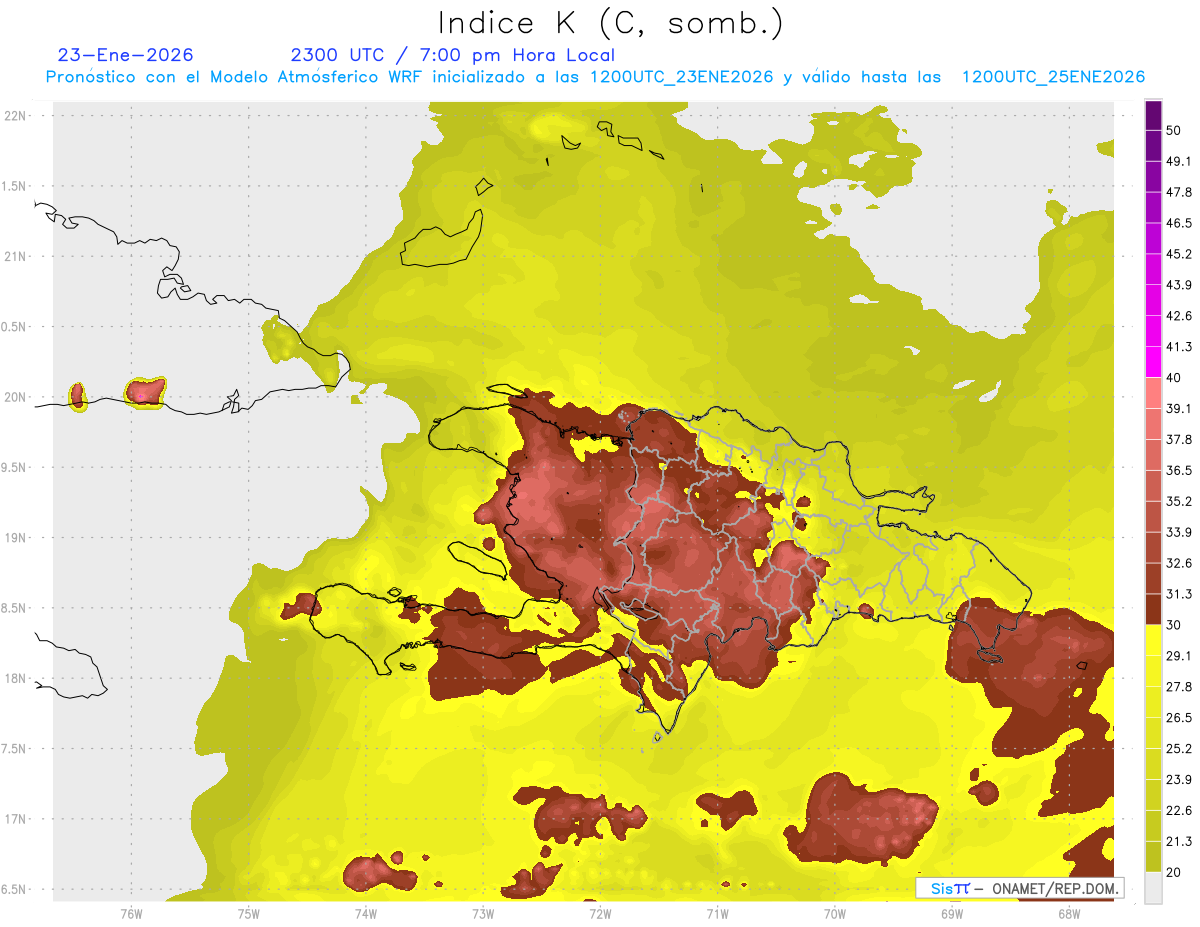1200x927 pixels.
Task: Click the legend value "36.5"
Action: click(1179, 470)
